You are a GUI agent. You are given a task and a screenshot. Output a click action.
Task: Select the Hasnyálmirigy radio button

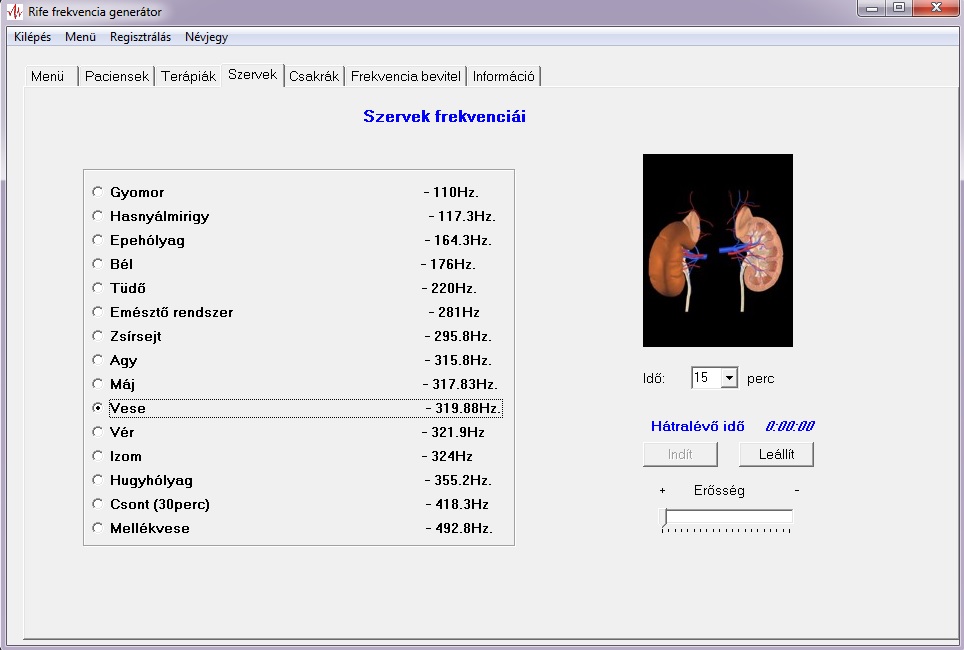pyautogui.click(x=97, y=216)
